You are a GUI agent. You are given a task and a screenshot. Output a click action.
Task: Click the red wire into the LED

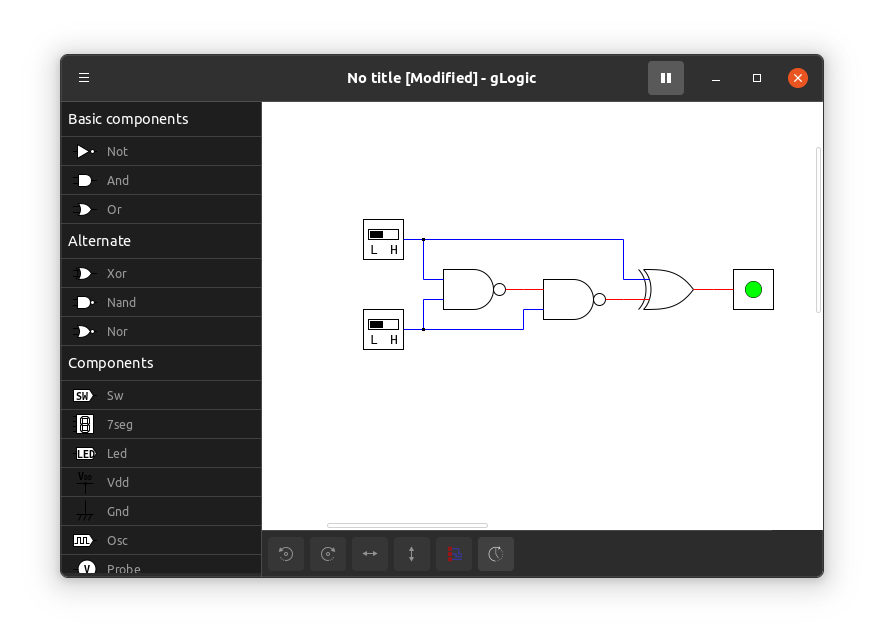[714, 289]
